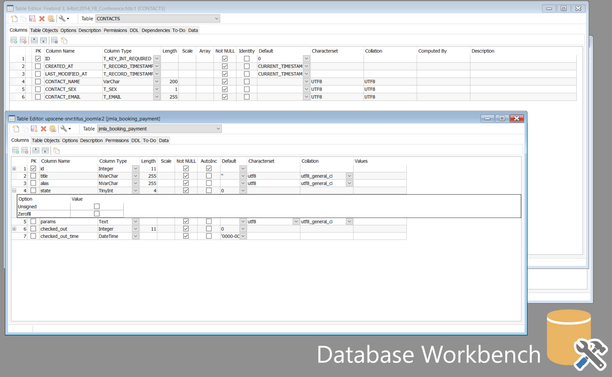Open wrench tools menu in CONTACTS editor

pos(64,19)
